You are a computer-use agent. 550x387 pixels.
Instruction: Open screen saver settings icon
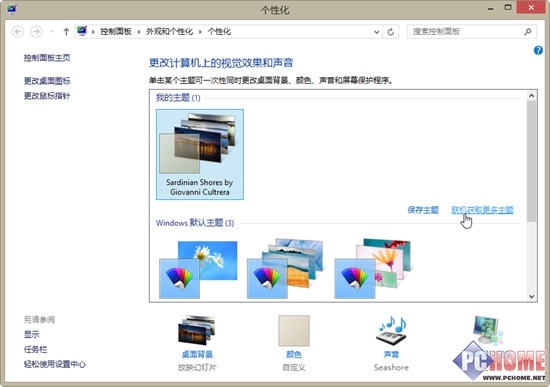click(x=488, y=330)
